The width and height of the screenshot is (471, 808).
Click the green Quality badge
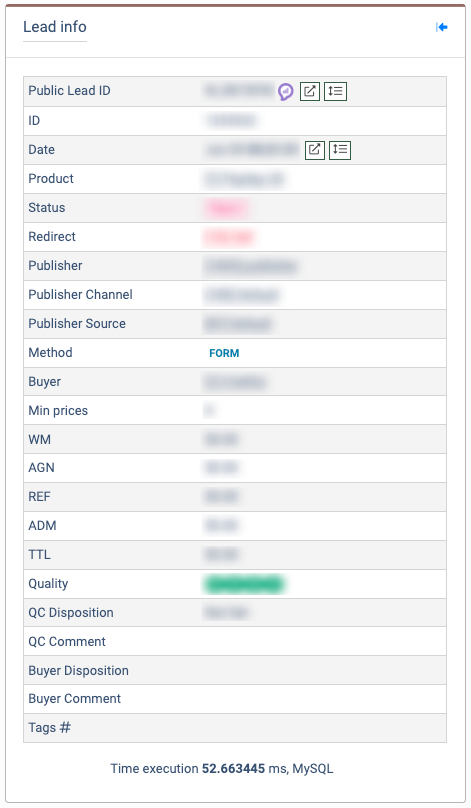[x=245, y=584]
